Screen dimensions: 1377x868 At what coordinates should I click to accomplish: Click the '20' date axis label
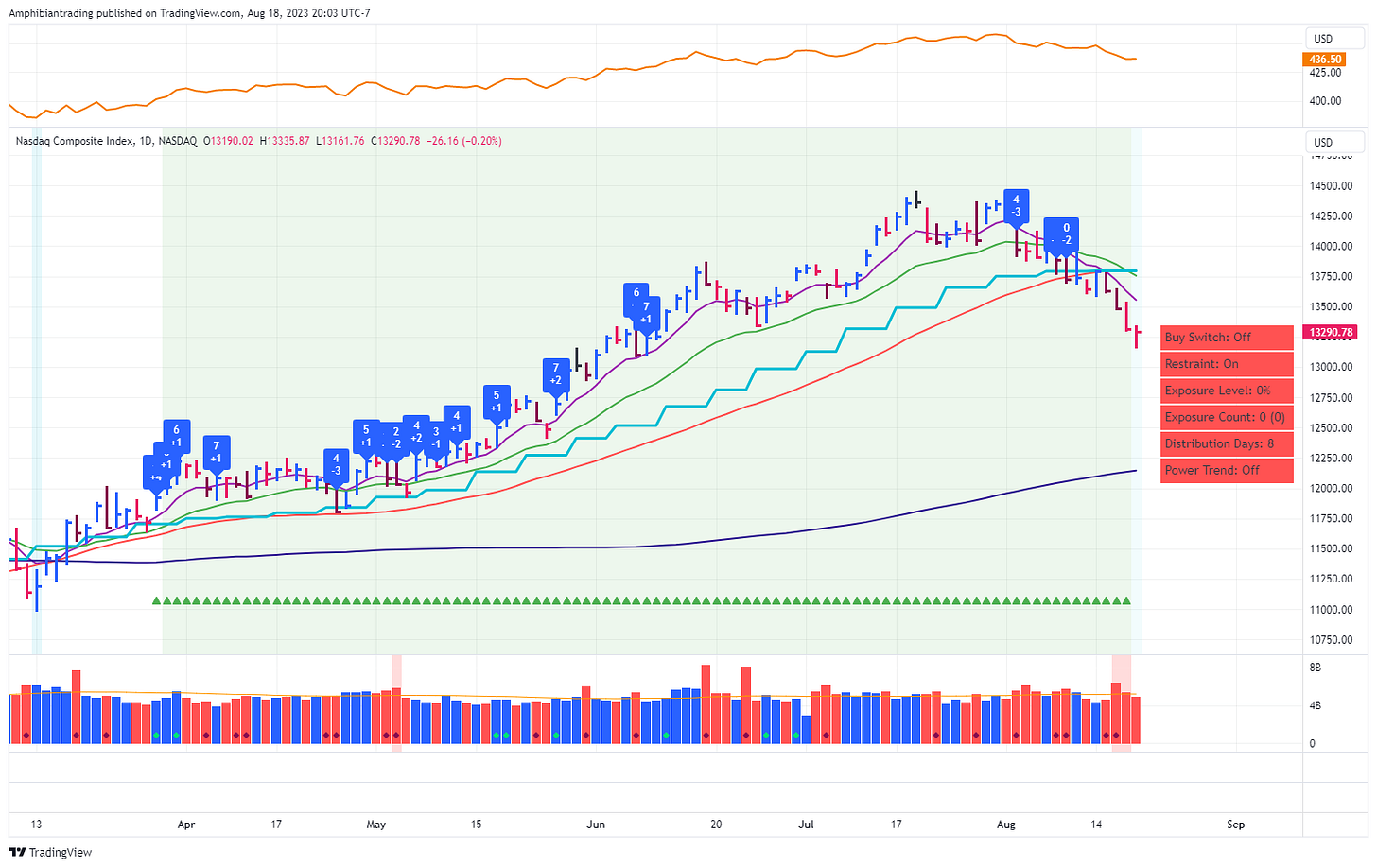[716, 825]
